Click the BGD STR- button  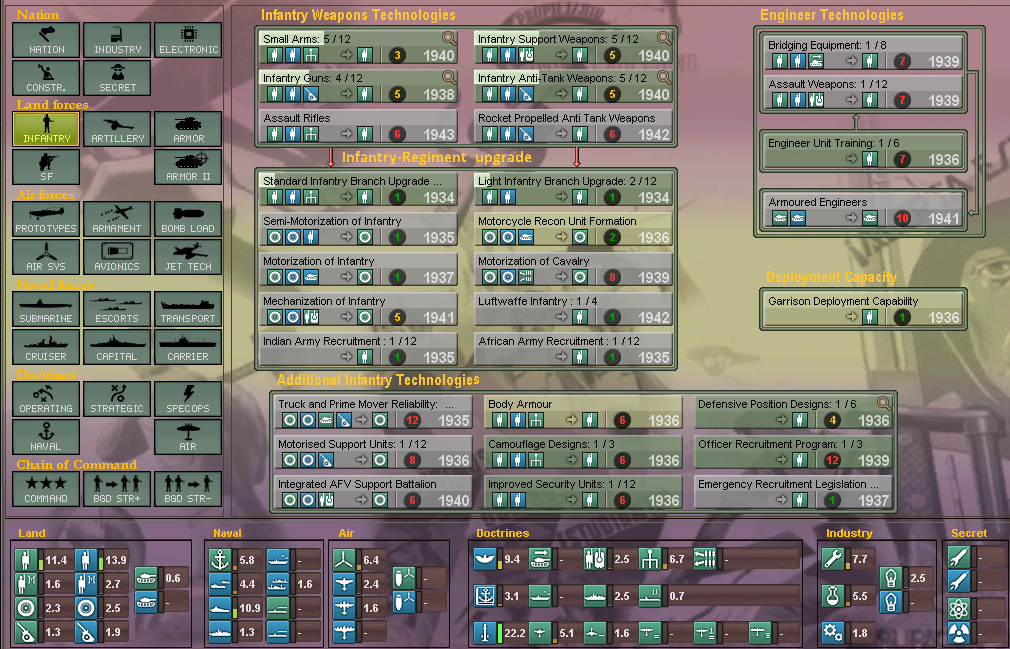pyautogui.click(x=188, y=489)
